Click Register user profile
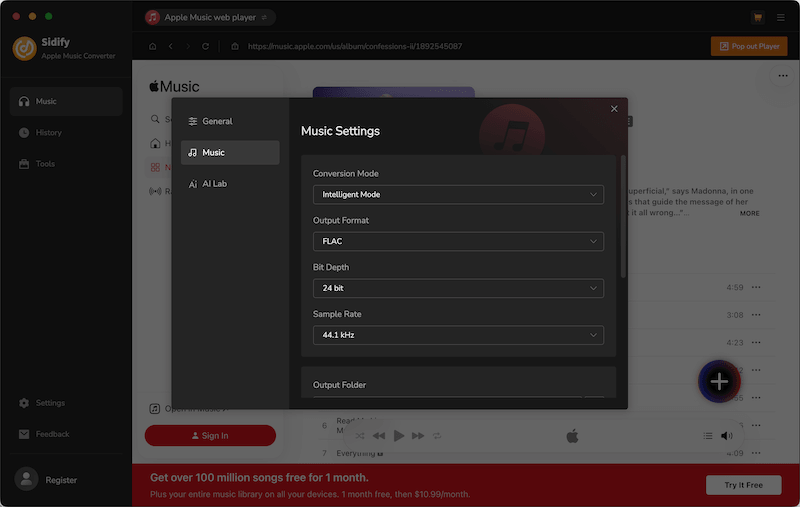This screenshot has height=507, width=800. (x=46, y=480)
